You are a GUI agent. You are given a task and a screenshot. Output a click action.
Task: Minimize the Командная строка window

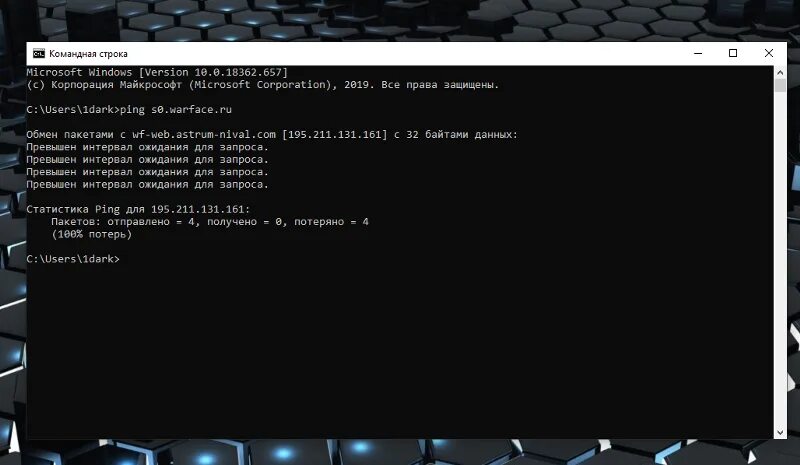(x=698, y=53)
